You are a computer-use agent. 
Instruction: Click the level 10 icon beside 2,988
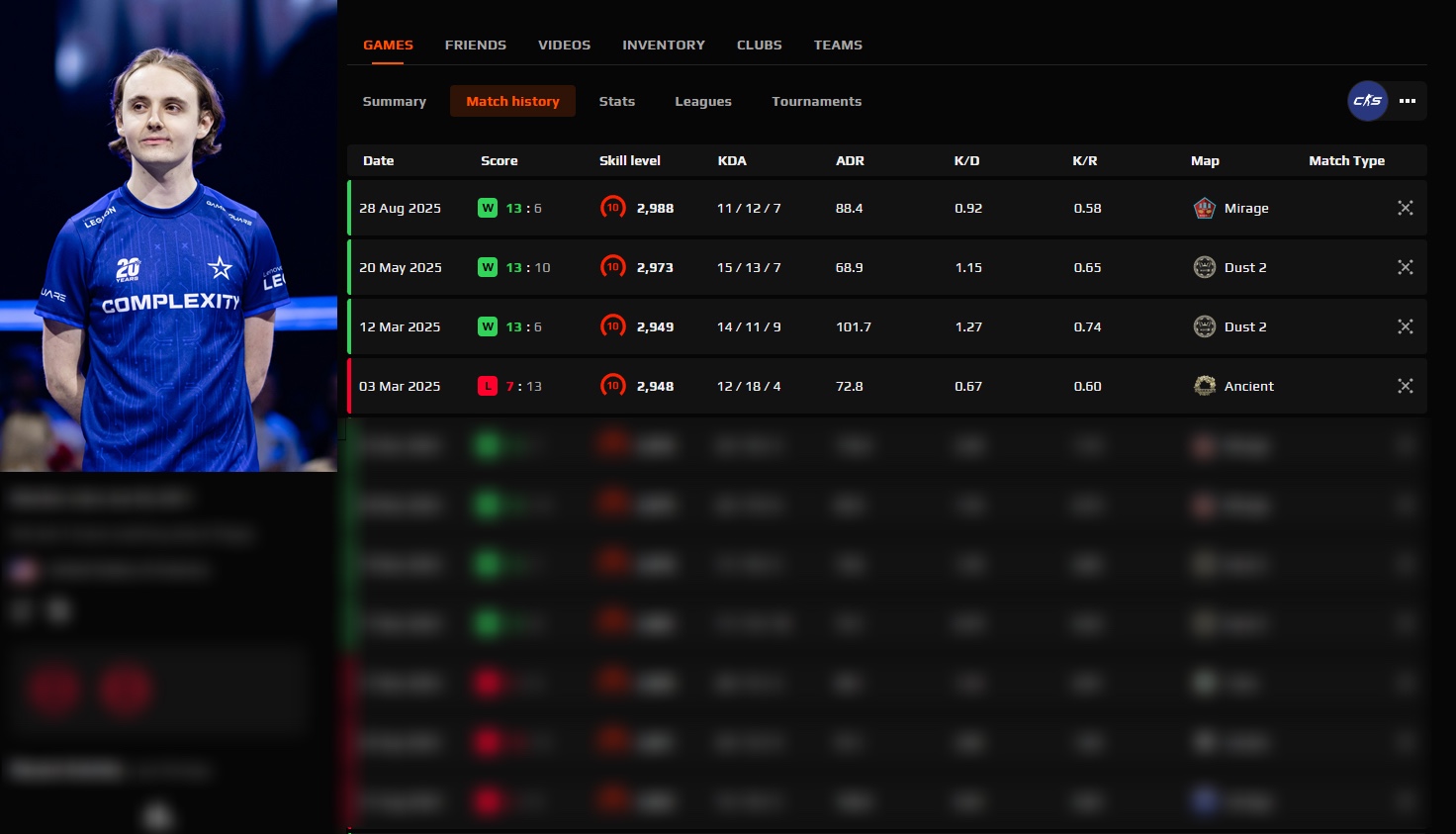point(613,208)
